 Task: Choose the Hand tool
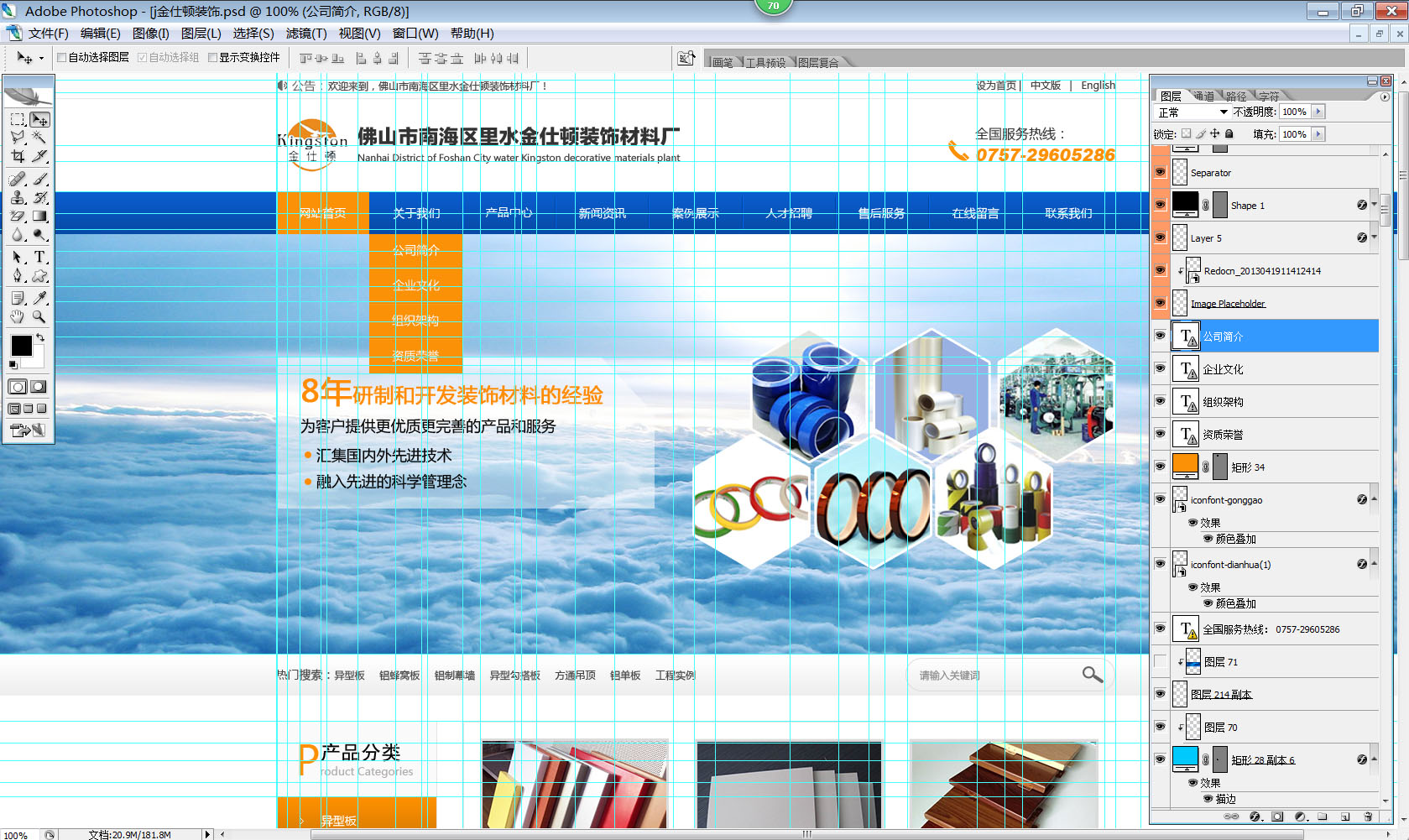pyautogui.click(x=18, y=317)
